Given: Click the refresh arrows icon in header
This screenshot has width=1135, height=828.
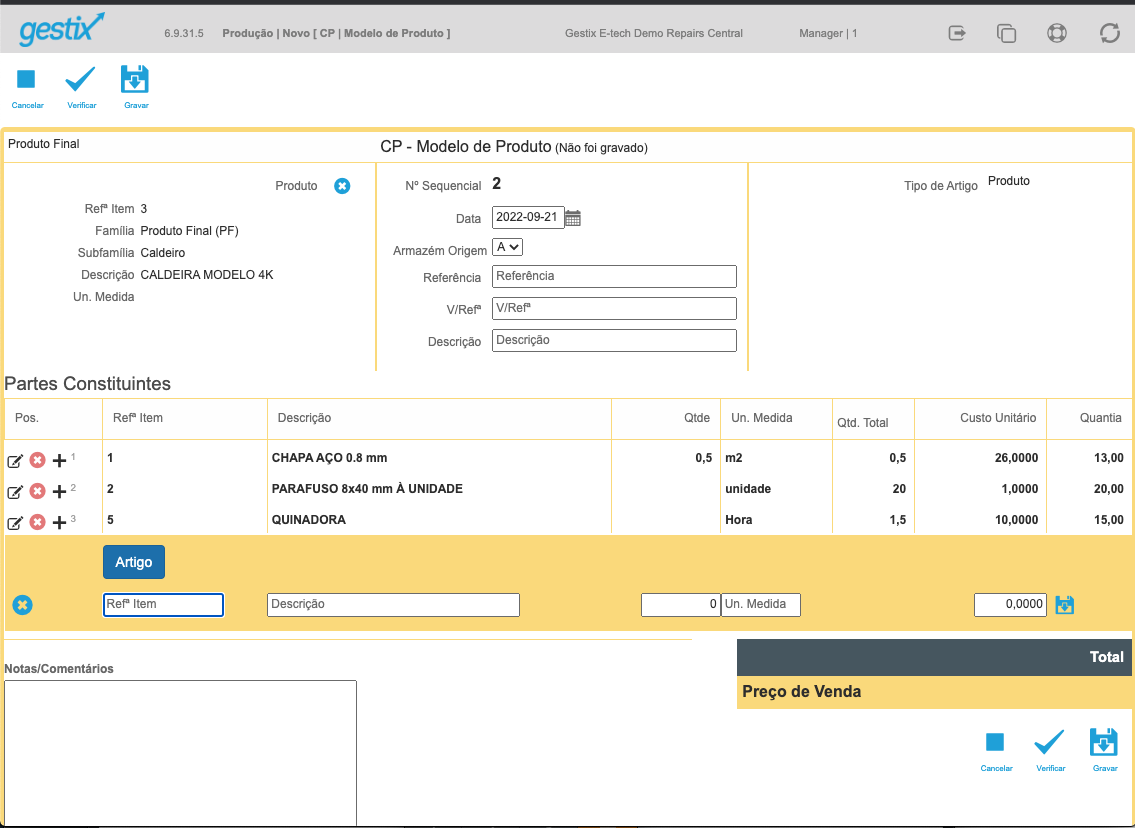Looking at the screenshot, I should [1110, 33].
